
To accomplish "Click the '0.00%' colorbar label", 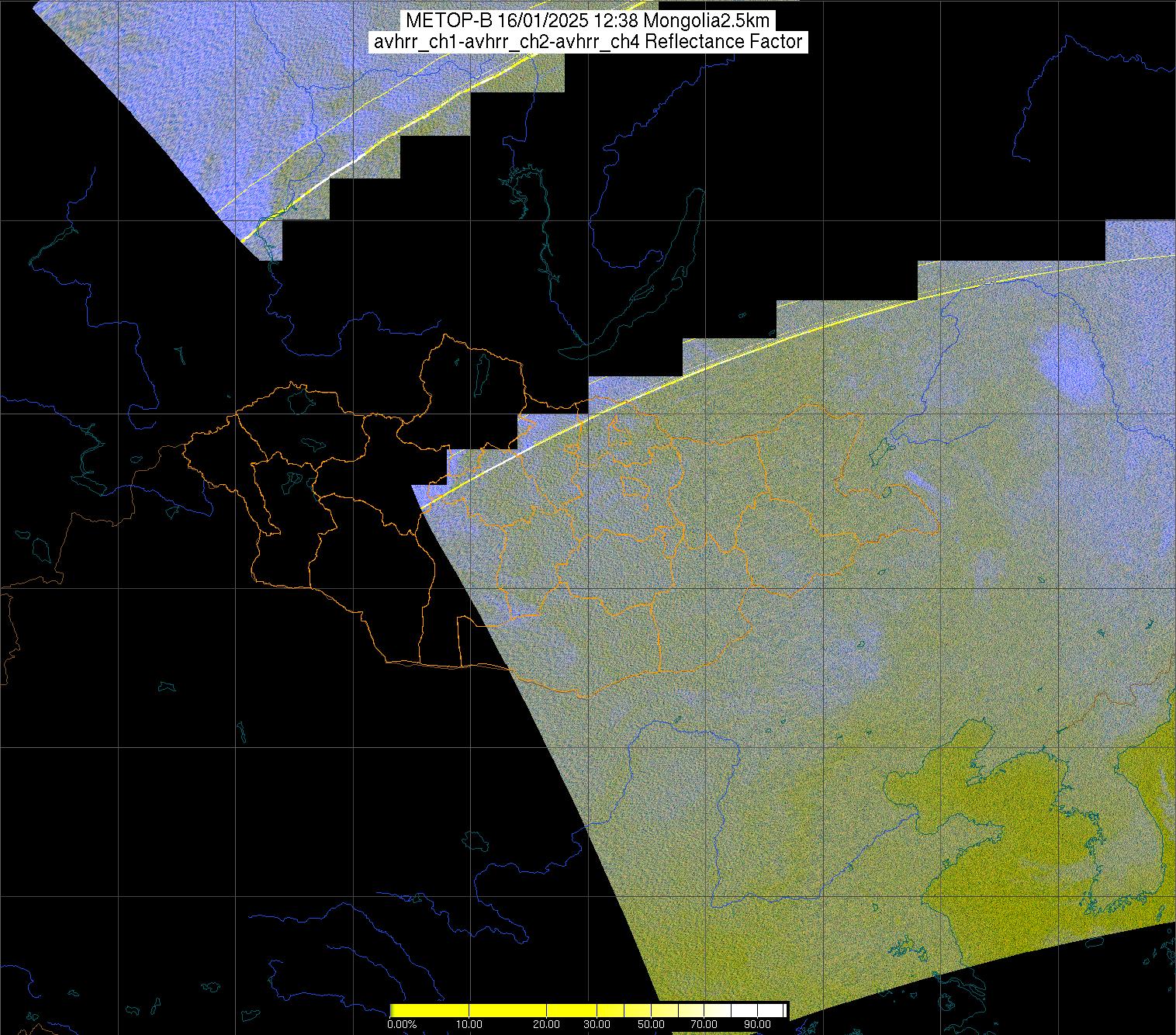I will click(402, 1025).
